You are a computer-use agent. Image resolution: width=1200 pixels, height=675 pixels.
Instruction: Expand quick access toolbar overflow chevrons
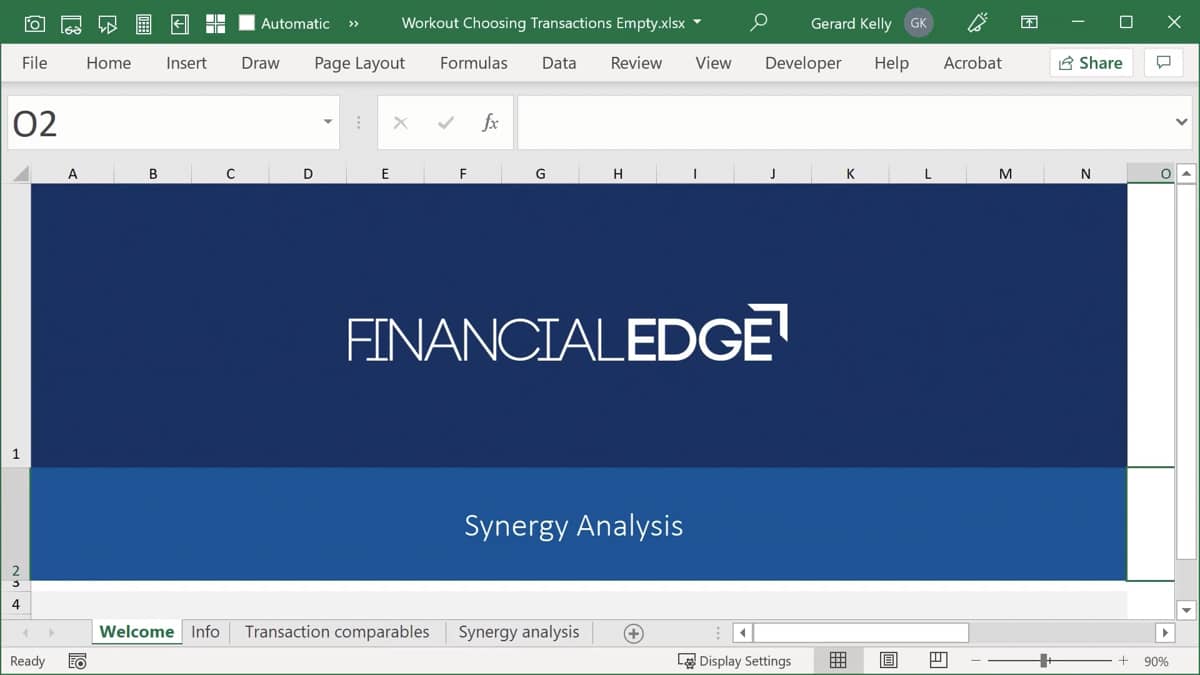[x=354, y=23]
